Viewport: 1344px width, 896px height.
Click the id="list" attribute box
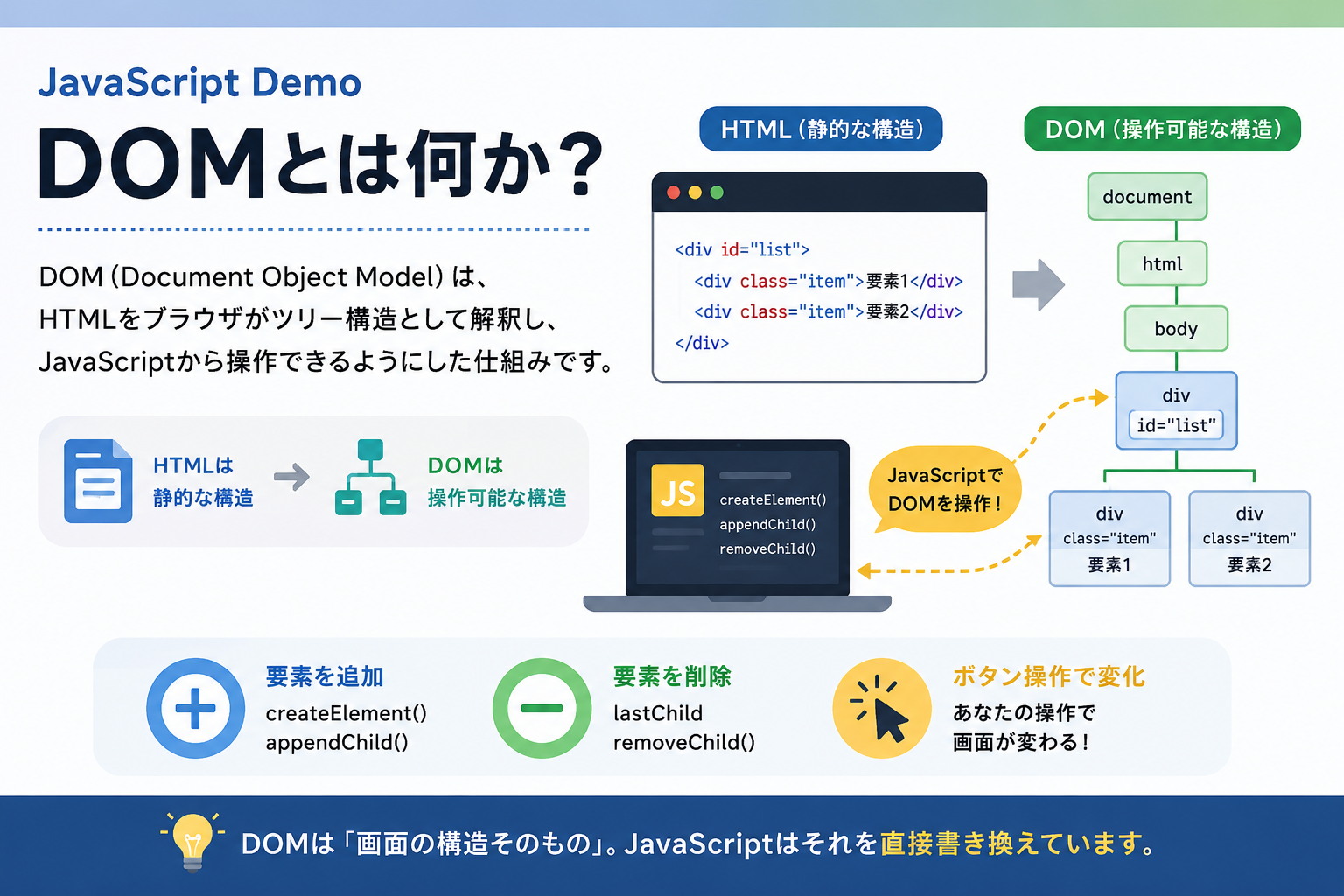point(1176,425)
